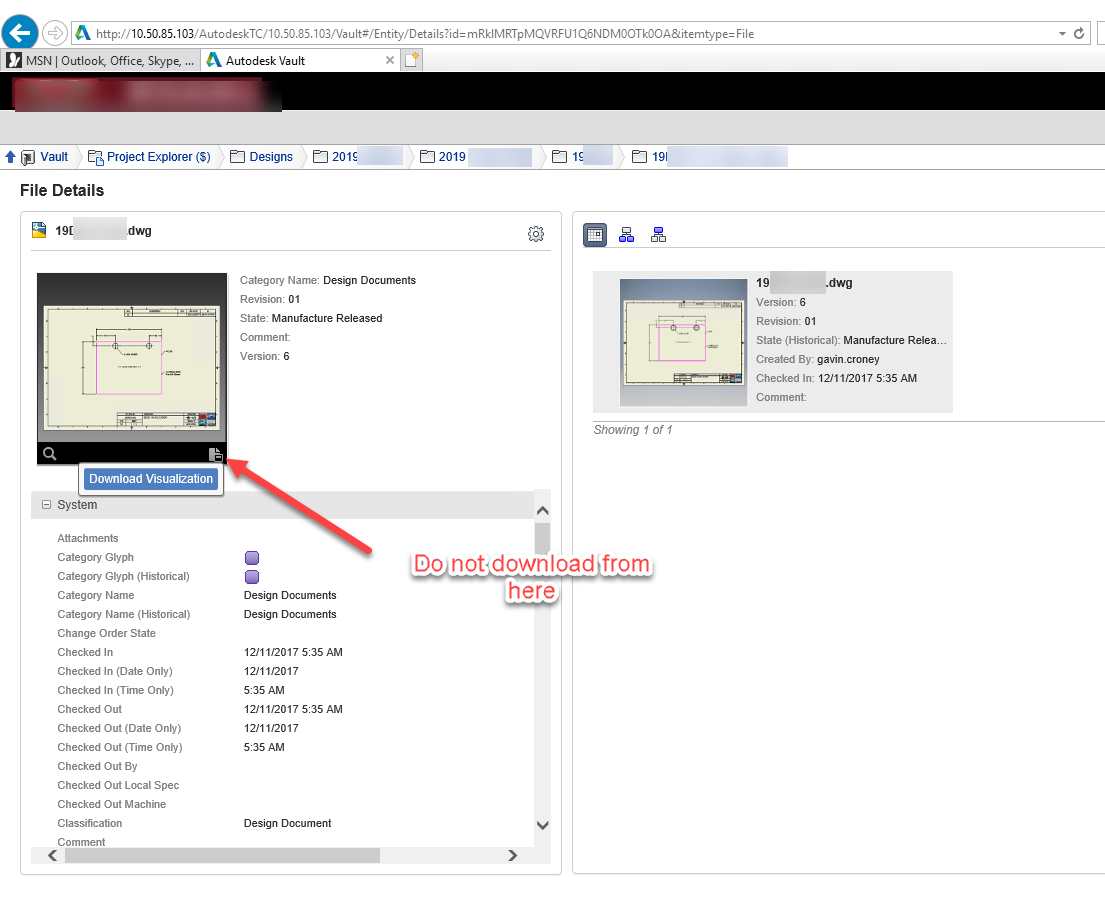Click the properties scroll up arrow
Viewport: 1105px width, 901px height.
[x=542, y=510]
